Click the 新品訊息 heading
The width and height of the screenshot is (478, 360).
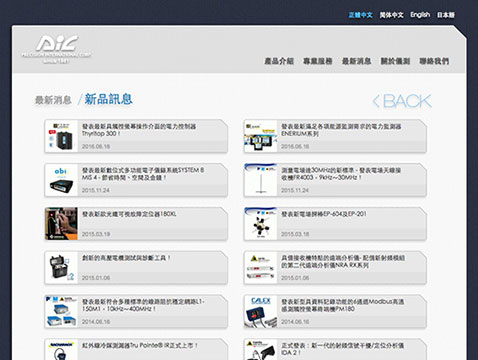pyautogui.click(x=108, y=99)
